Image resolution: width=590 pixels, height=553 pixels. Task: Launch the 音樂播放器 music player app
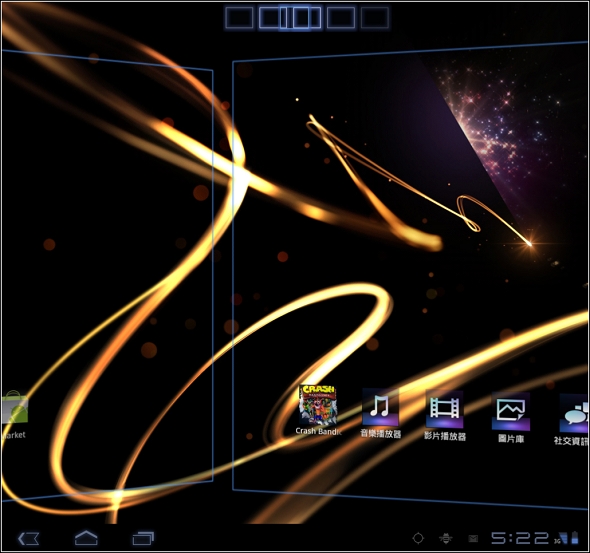tap(380, 407)
